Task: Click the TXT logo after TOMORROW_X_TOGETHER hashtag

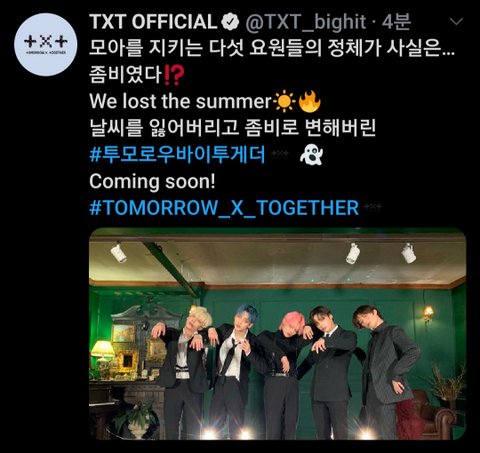Action: 373,207
